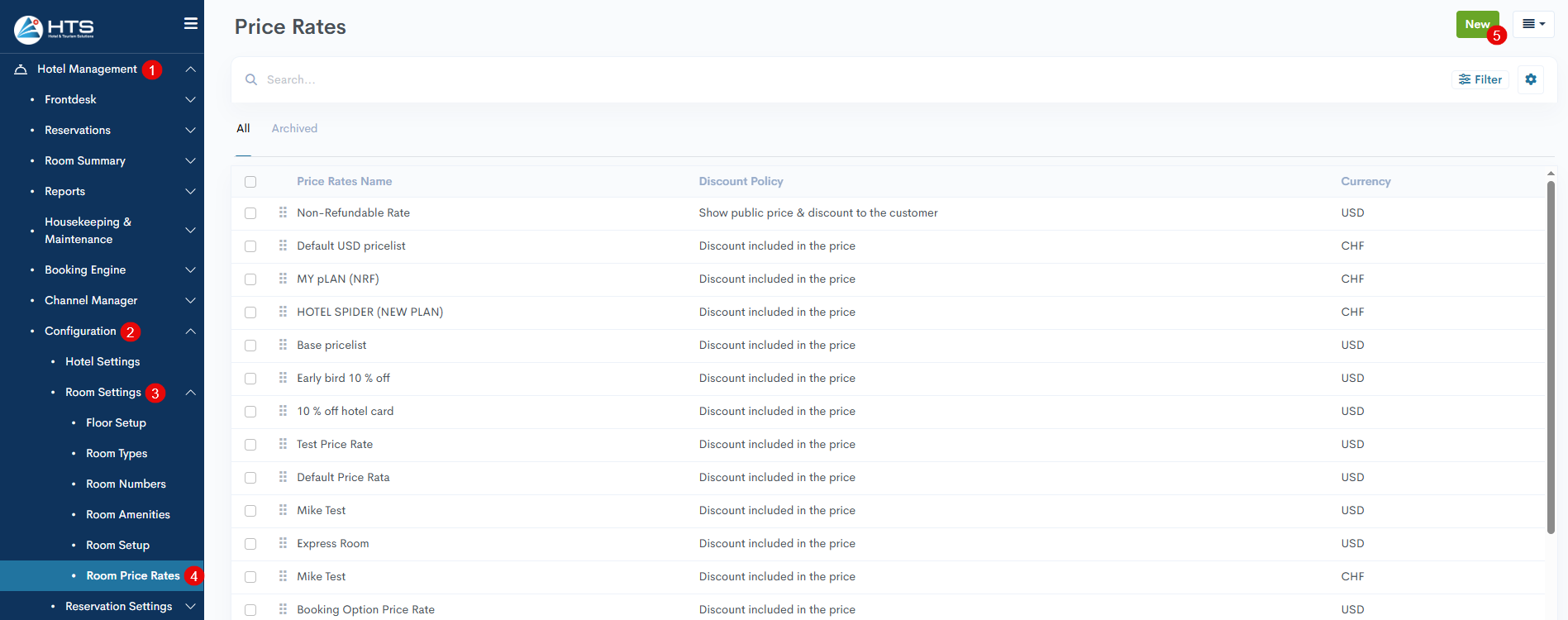1568x620 pixels.
Task: Open the table settings gear icon
Action: point(1530,79)
